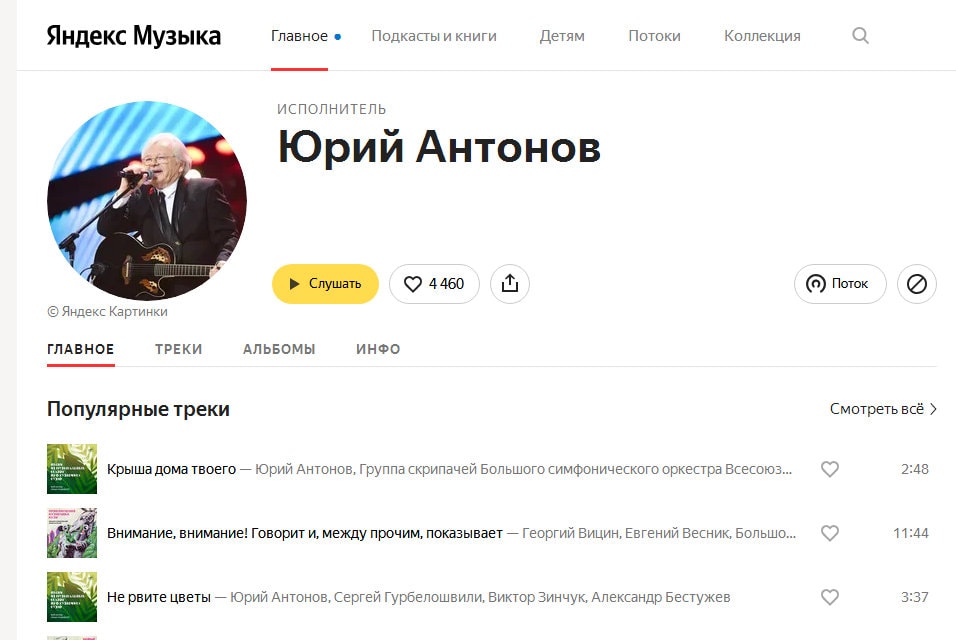956x640 pixels.
Task: Like the artist with the 4 460 heart button
Action: click(x=434, y=283)
